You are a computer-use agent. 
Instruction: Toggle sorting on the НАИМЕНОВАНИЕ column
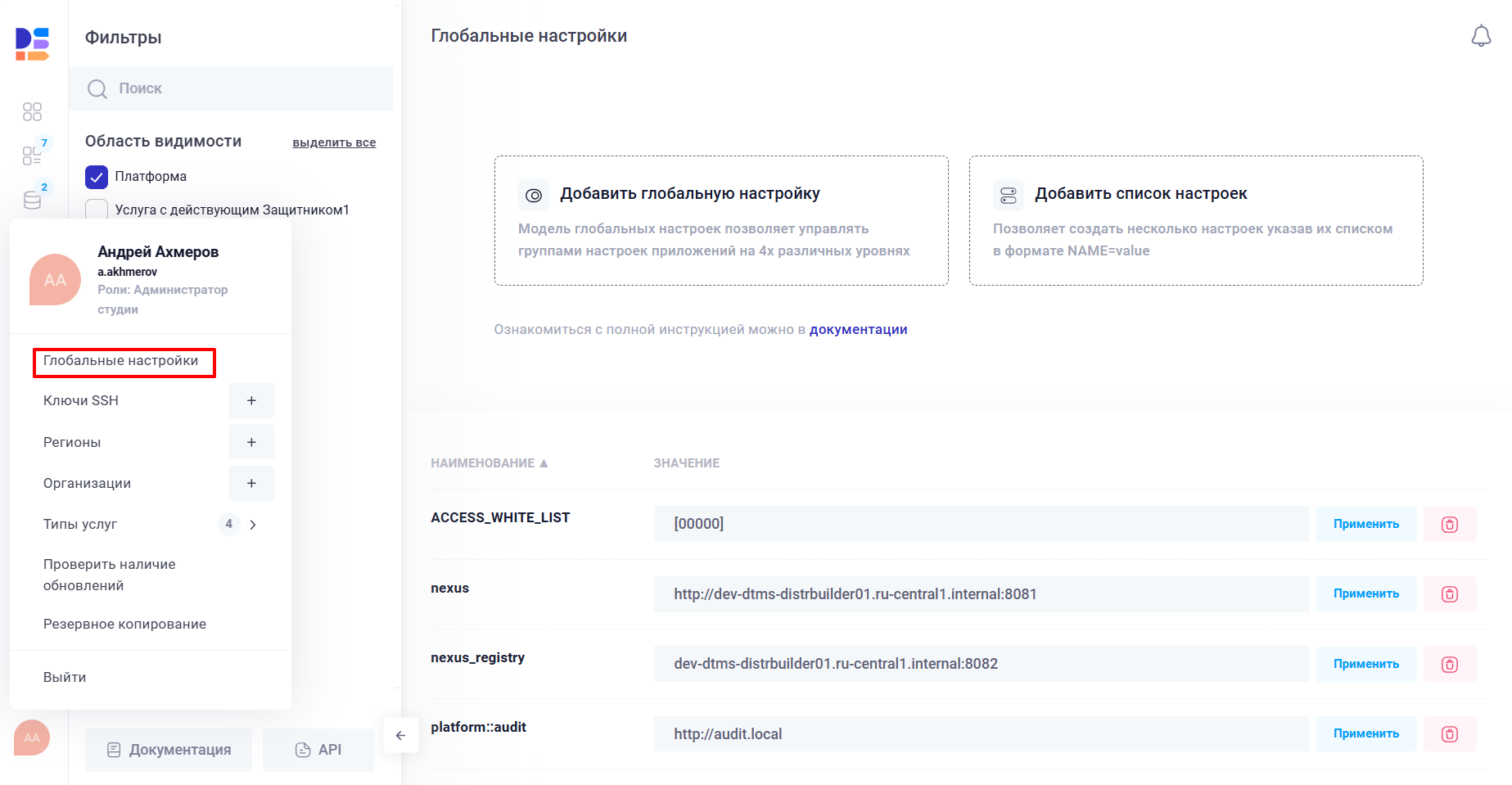pos(489,462)
